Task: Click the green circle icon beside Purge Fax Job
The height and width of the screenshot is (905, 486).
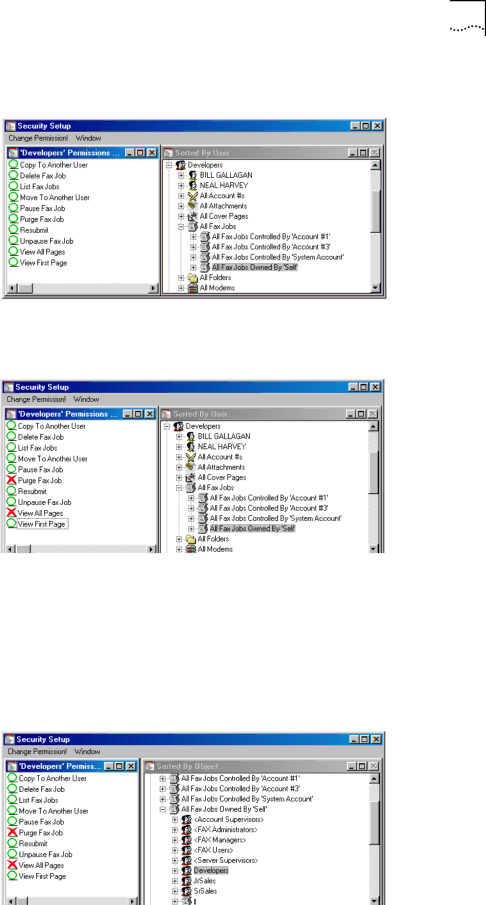Action: [x=13, y=219]
